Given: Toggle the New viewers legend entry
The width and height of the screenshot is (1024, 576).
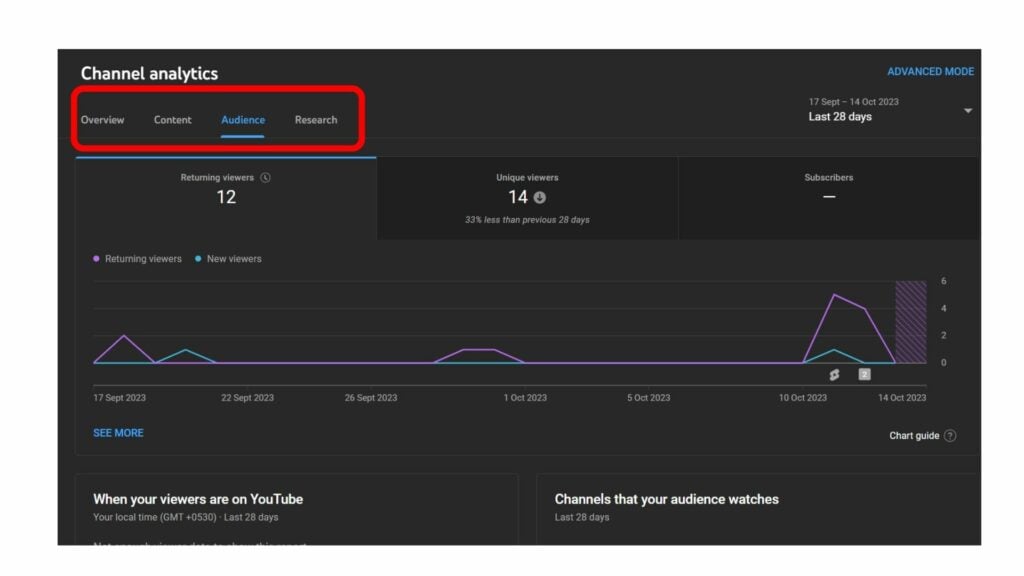Looking at the screenshot, I should coord(233,258).
